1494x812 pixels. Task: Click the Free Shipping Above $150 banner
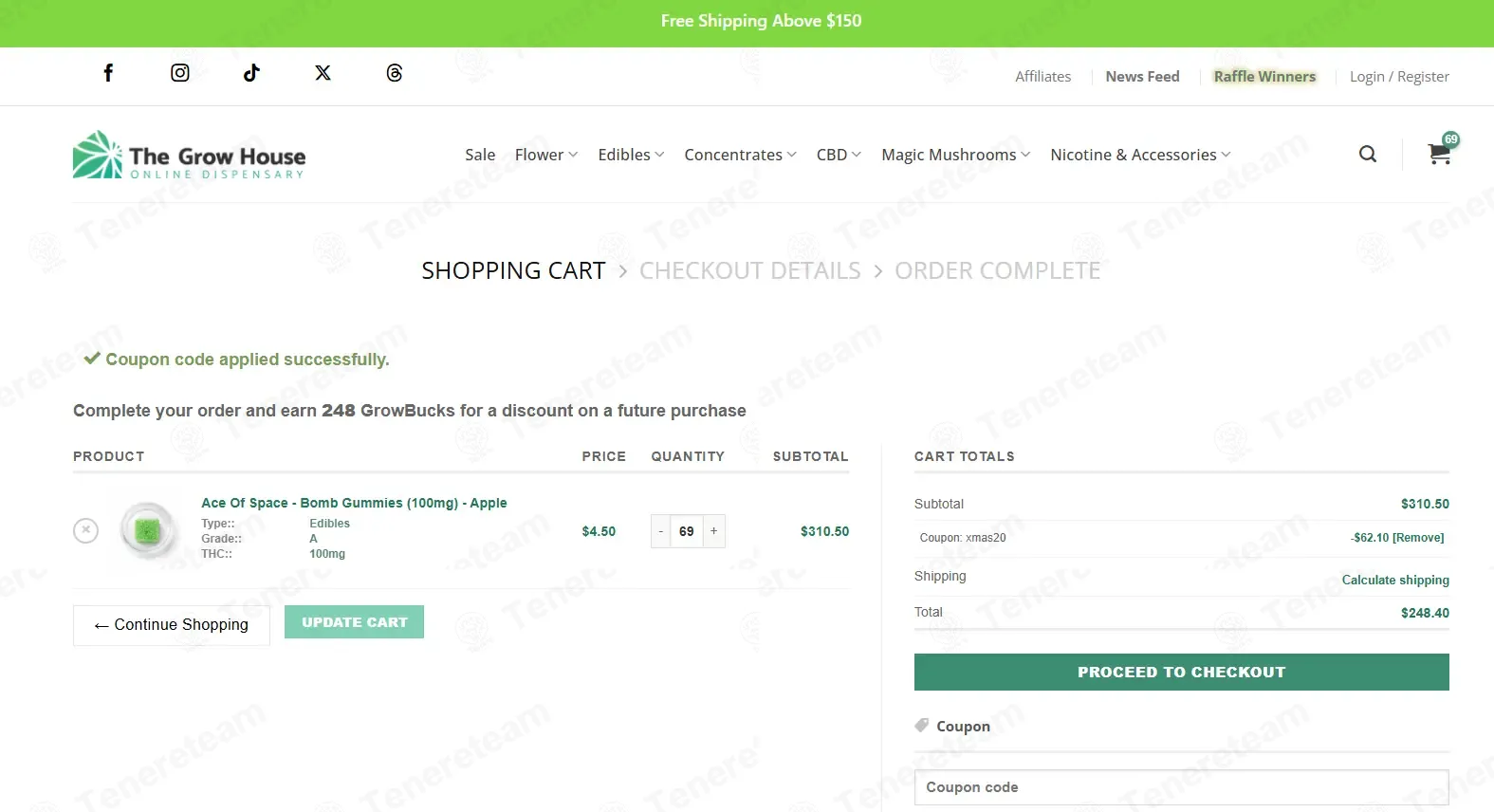pyautogui.click(x=761, y=21)
